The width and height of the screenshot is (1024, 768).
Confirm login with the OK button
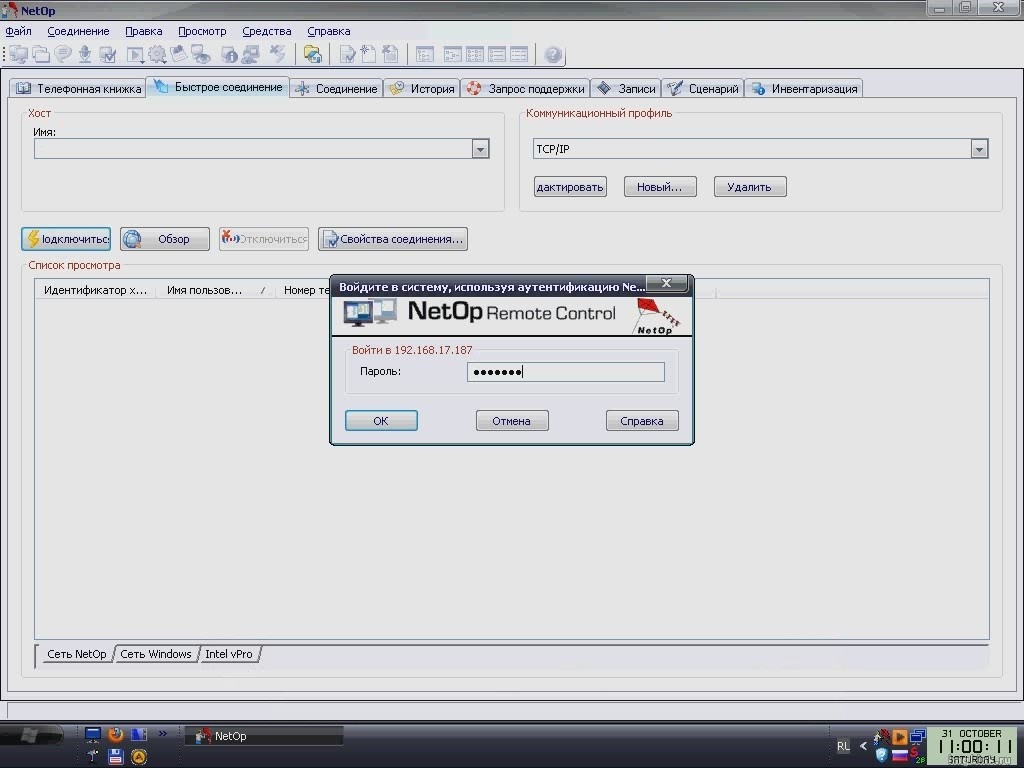381,421
